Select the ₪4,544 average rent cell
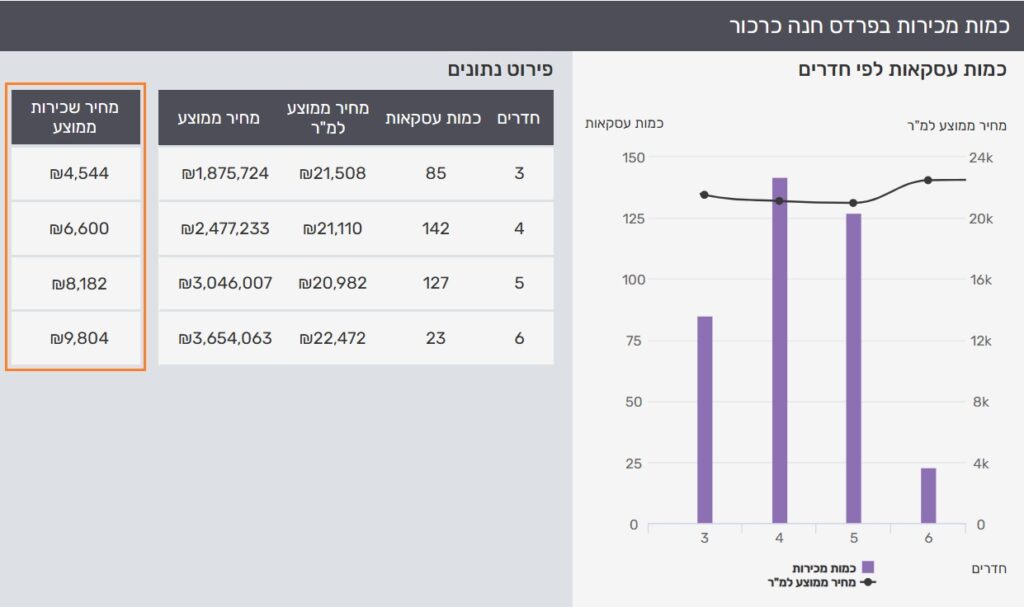Viewport: 1024px width, 607px height. 79,173
